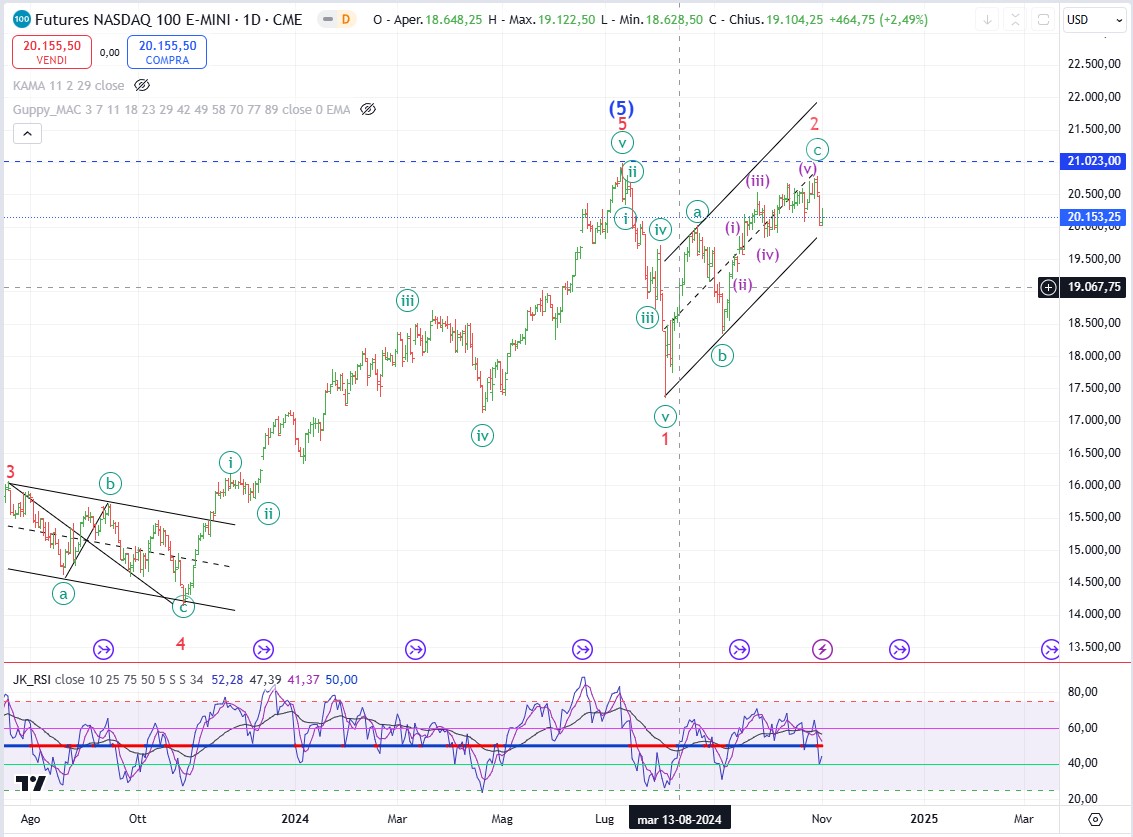
Task: Select the circled v label above red 1
Action: tap(665, 416)
